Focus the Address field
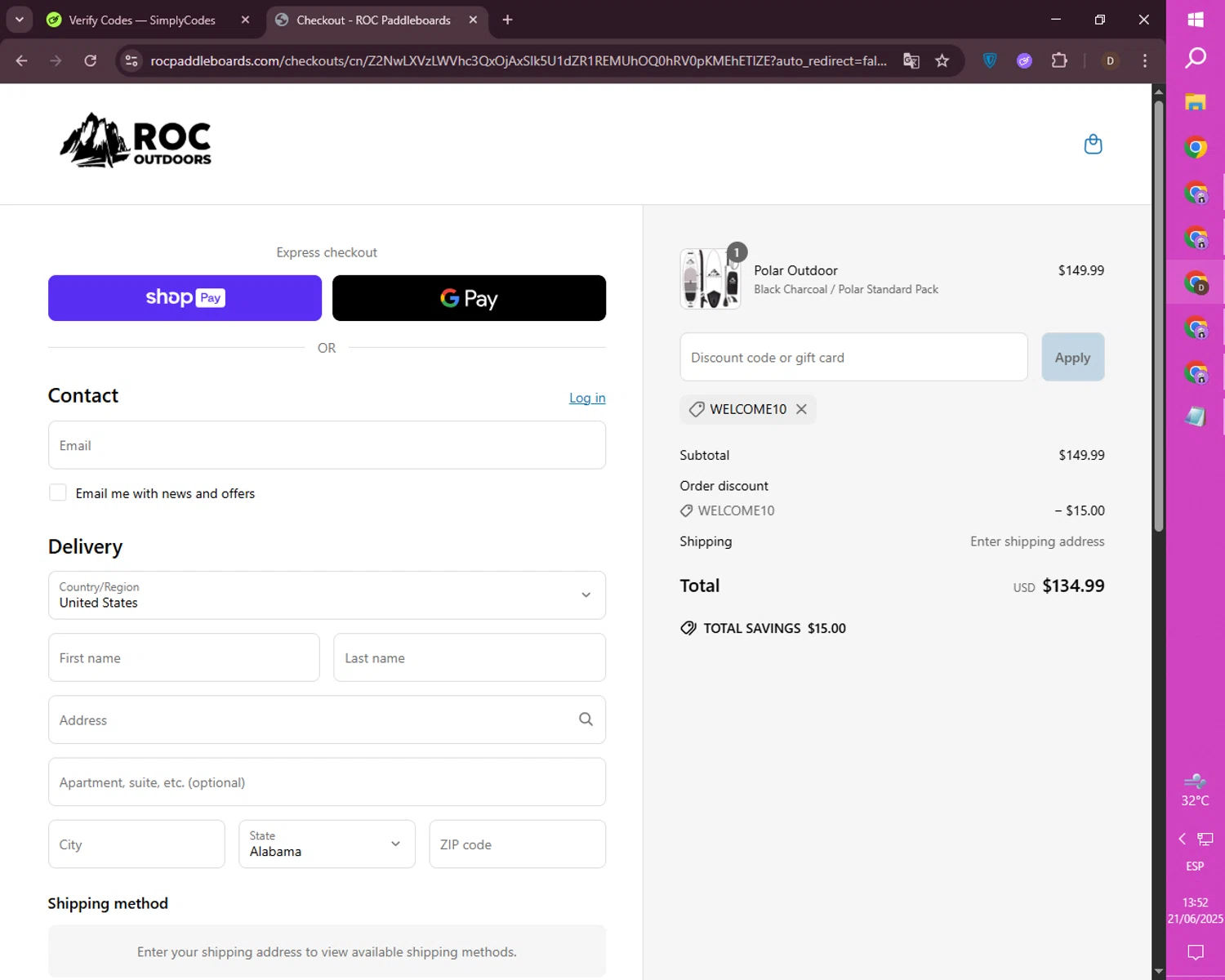1225x980 pixels. click(327, 719)
